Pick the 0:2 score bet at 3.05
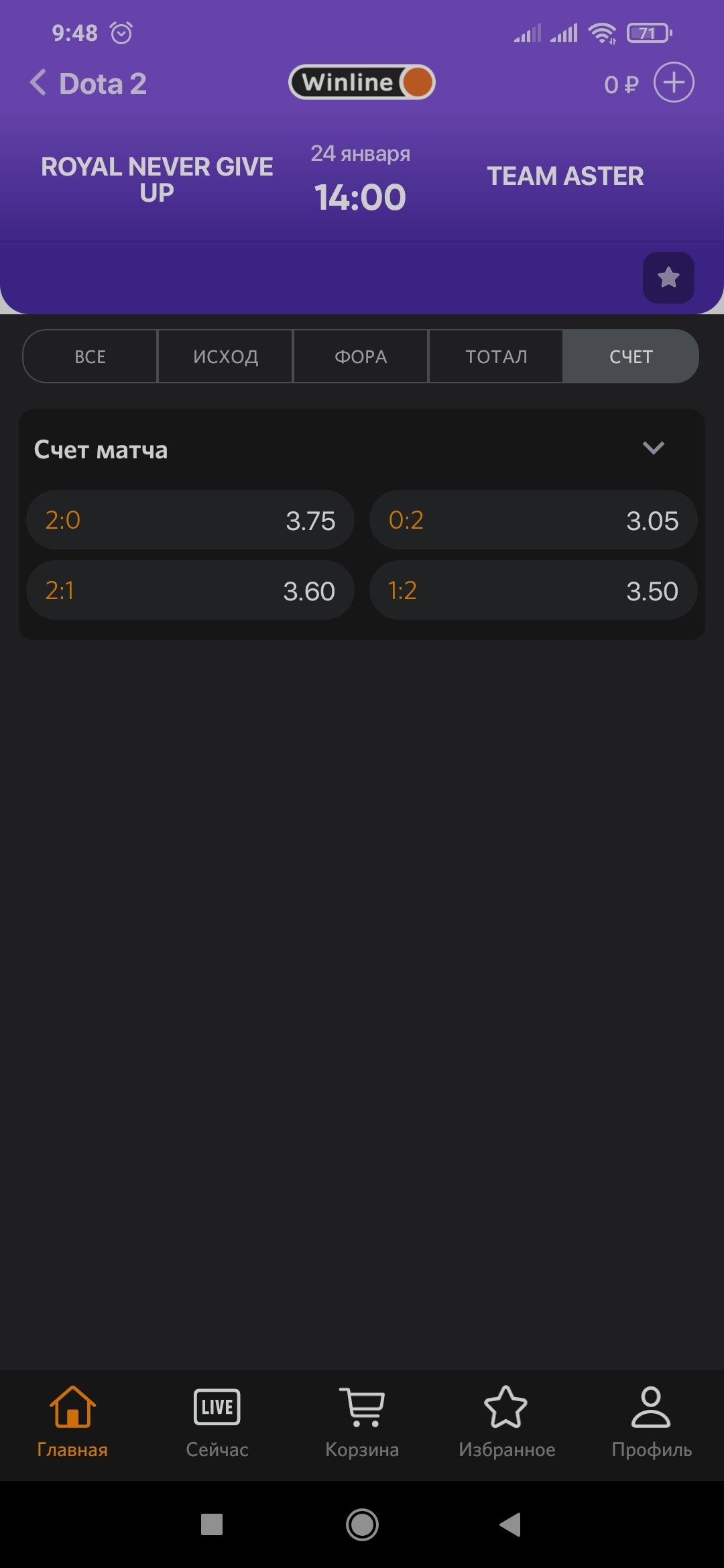 [533, 521]
